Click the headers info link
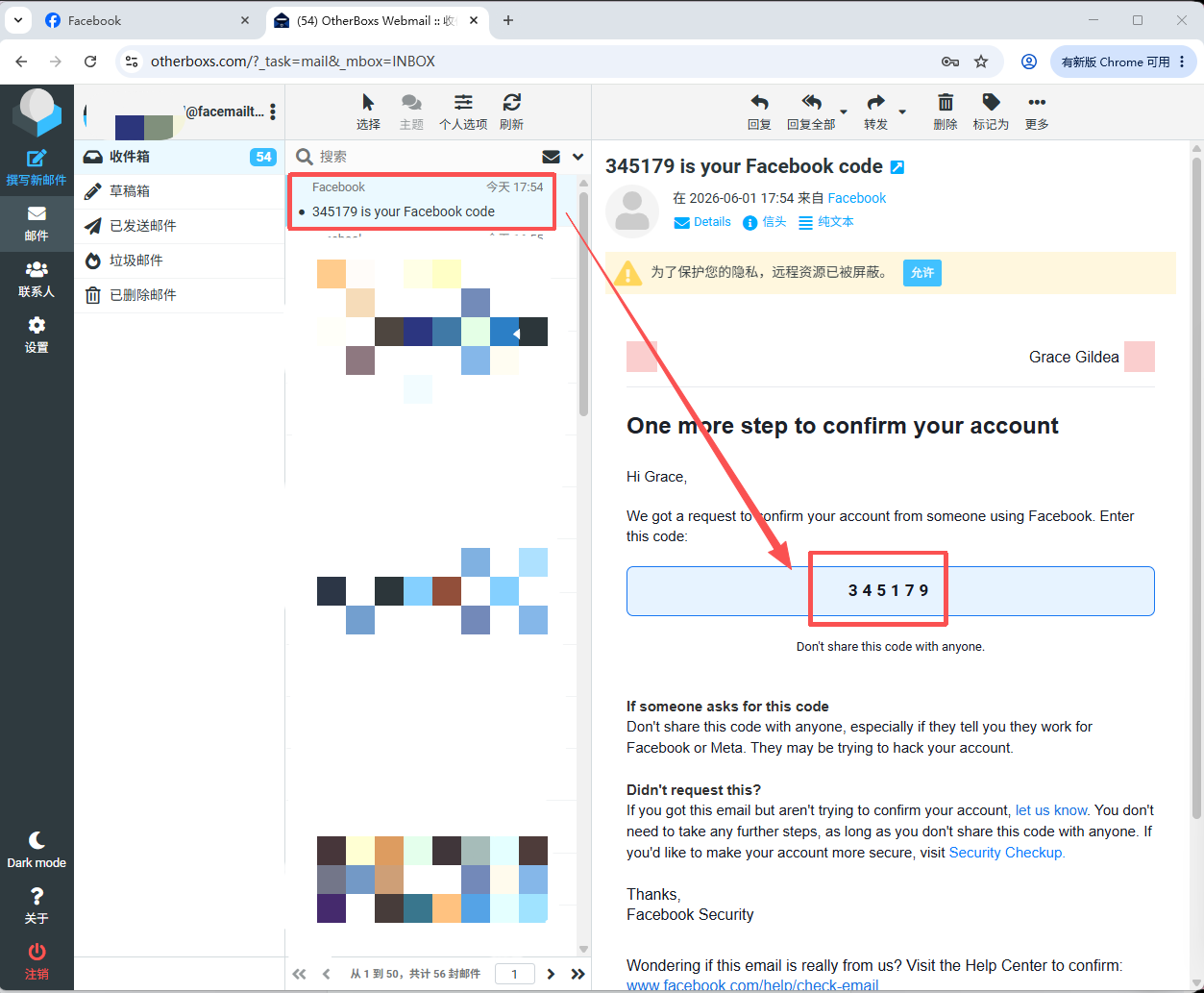The width and height of the screenshot is (1204, 993). (x=765, y=222)
